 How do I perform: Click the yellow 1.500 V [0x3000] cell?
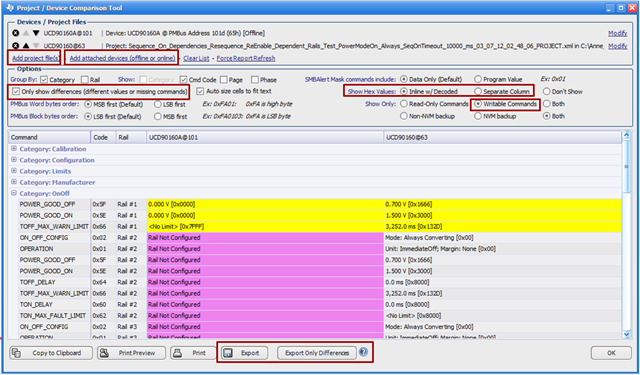point(502,215)
